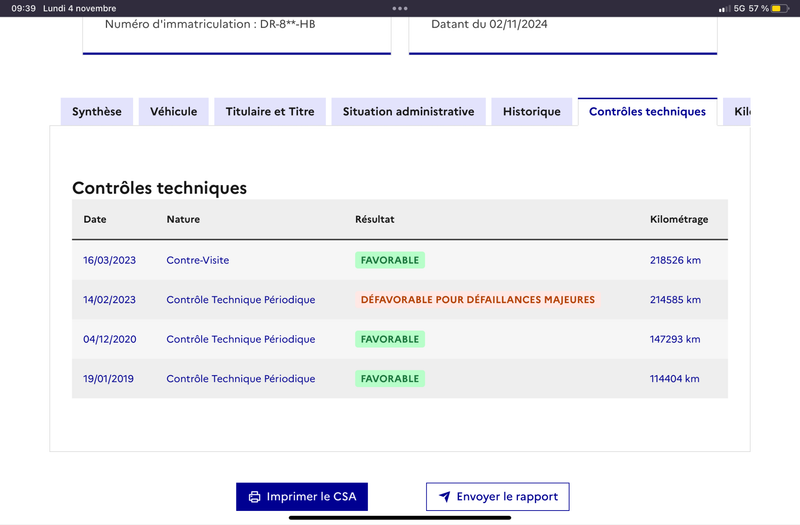Click Contrôle Technique Périodique in 19/01/2019 row
Viewport: 800px width, 525px height.
pyautogui.click(x=241, y=379)
